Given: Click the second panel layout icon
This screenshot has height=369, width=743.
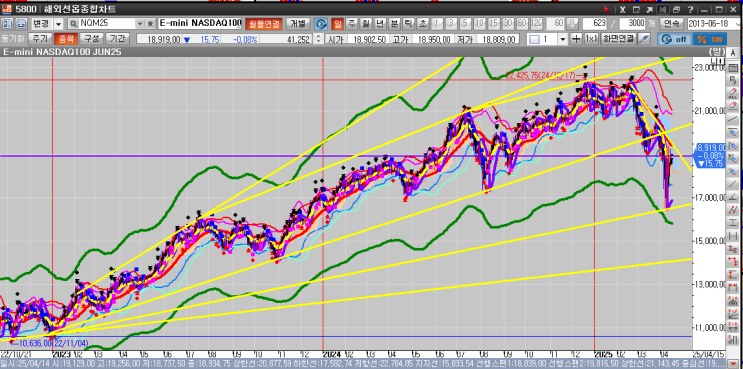Looking at the screenshot, I should point(21,24).
